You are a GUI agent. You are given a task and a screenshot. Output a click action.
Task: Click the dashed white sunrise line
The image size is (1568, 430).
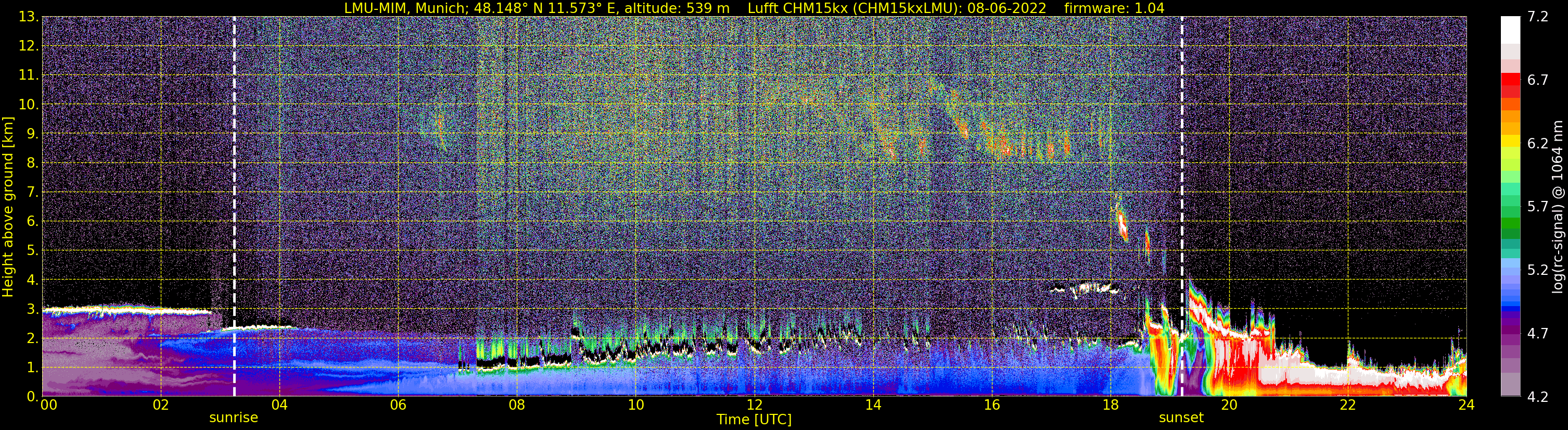234,207
